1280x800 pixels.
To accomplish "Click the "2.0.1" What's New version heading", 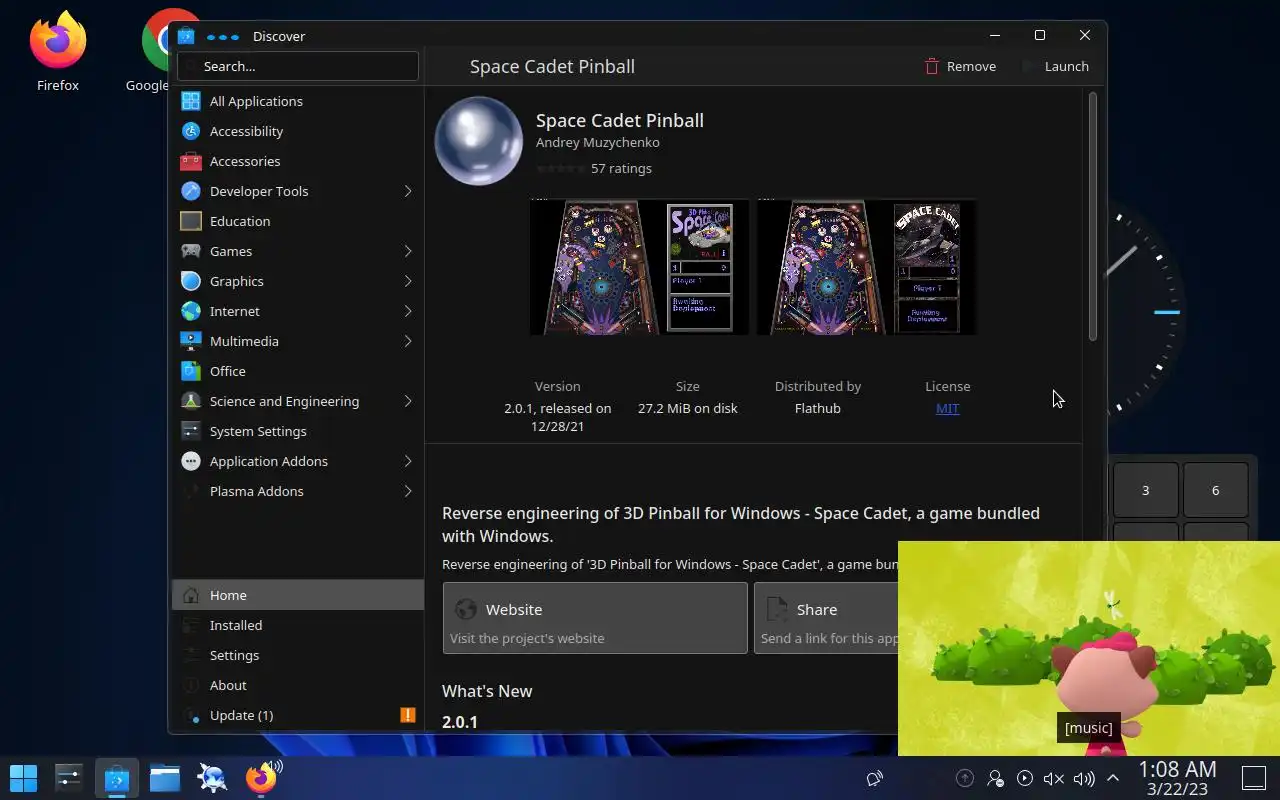I will coord(460,722).
